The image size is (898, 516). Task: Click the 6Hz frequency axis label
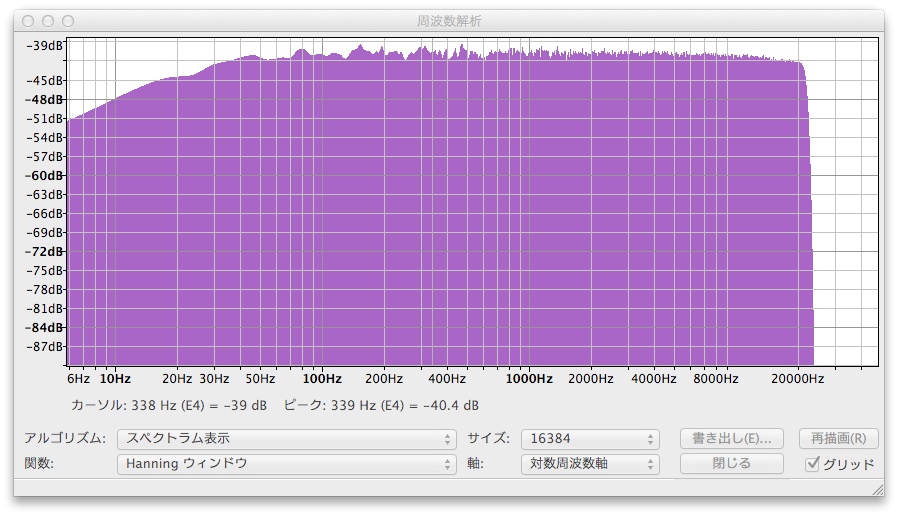click(x=78, y=379)
